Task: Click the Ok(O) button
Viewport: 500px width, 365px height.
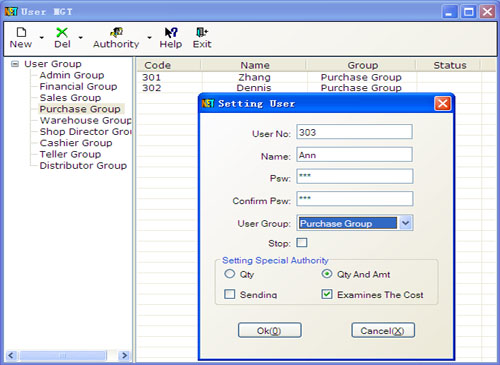Action: [x=270, y=330]
